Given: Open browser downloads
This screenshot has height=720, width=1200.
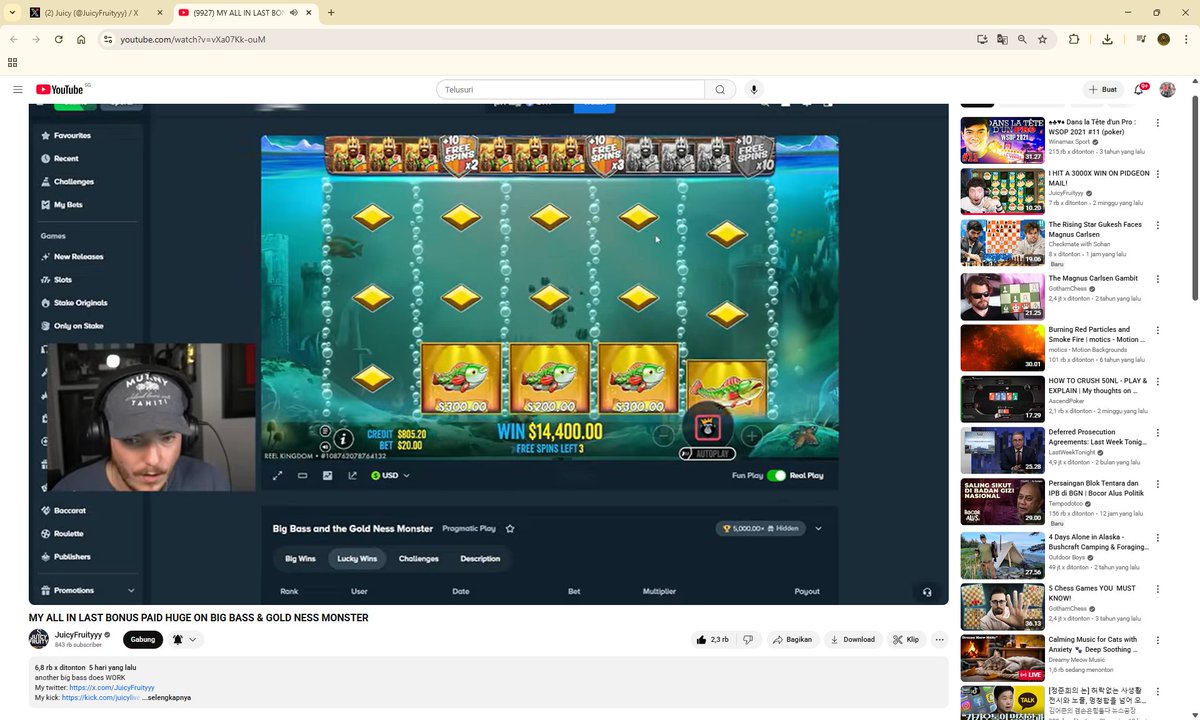Looking at the screenshot, I should click(x=1107, y=39).
